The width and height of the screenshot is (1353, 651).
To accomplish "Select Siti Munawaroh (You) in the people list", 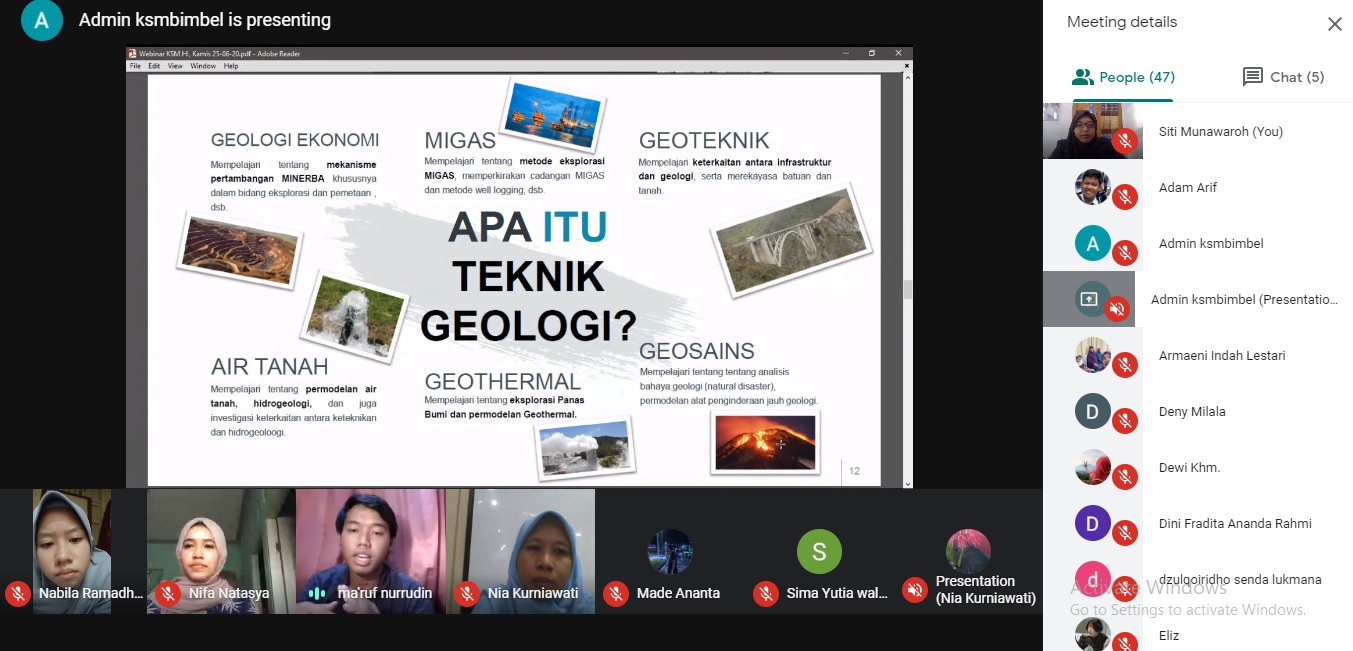I will click(1220, 132).
